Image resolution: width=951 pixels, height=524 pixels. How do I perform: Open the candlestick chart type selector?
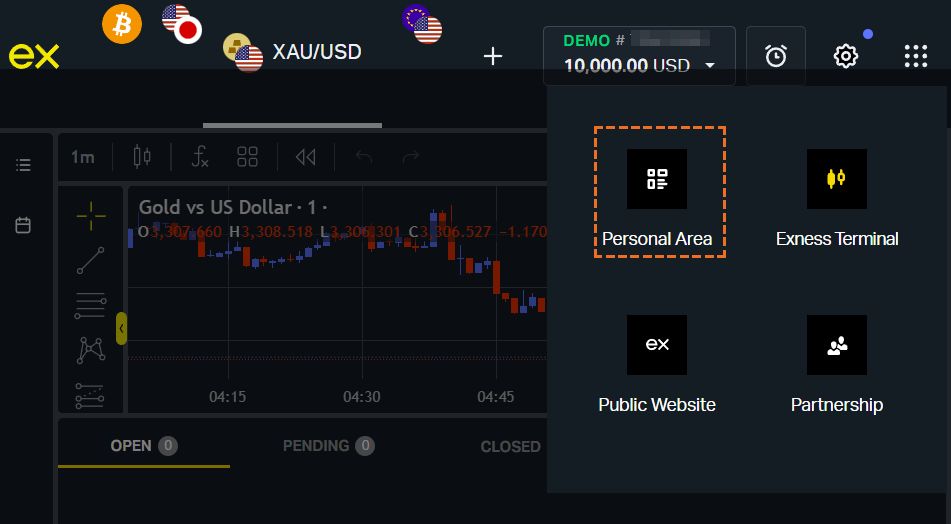(142, 157)
